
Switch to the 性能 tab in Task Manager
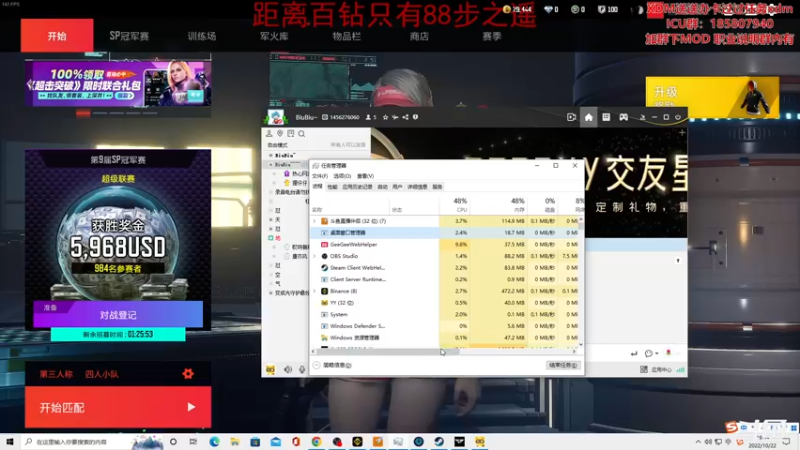(x=333, y=187)
